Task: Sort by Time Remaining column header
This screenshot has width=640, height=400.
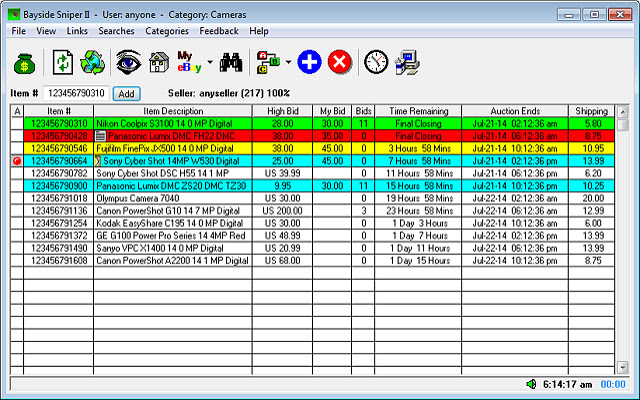Action: (418, 111)
